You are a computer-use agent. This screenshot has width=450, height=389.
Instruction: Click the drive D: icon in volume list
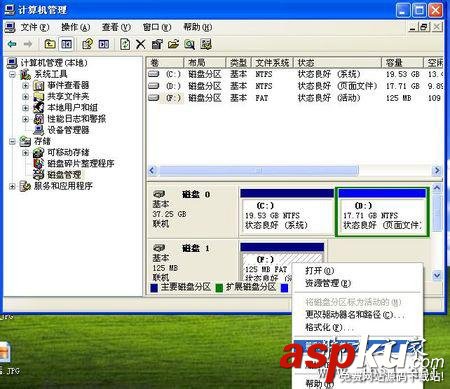click(153, 86)
